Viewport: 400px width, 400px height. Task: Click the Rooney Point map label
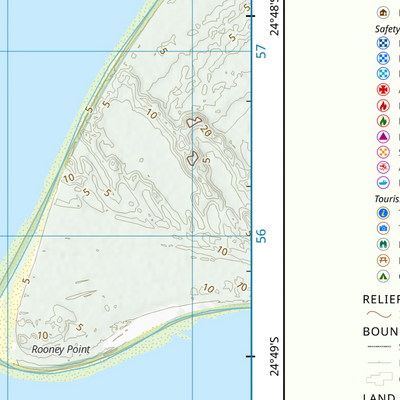pos(61,350)
